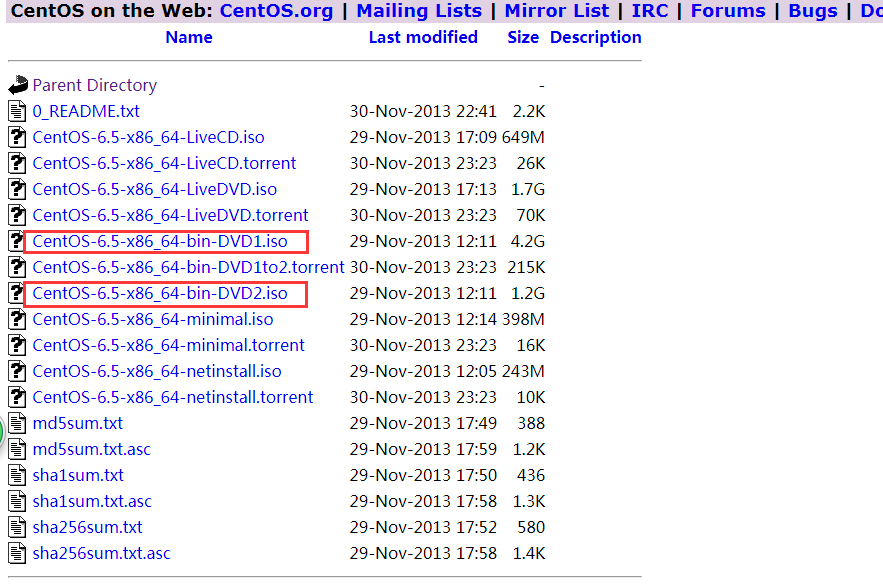Click the unknown-file icon beside CentOS-6.5-x86_64-LiveCD.iso
Image resolution: width=883 pixels, height=588 pixels.
(17, 137)
